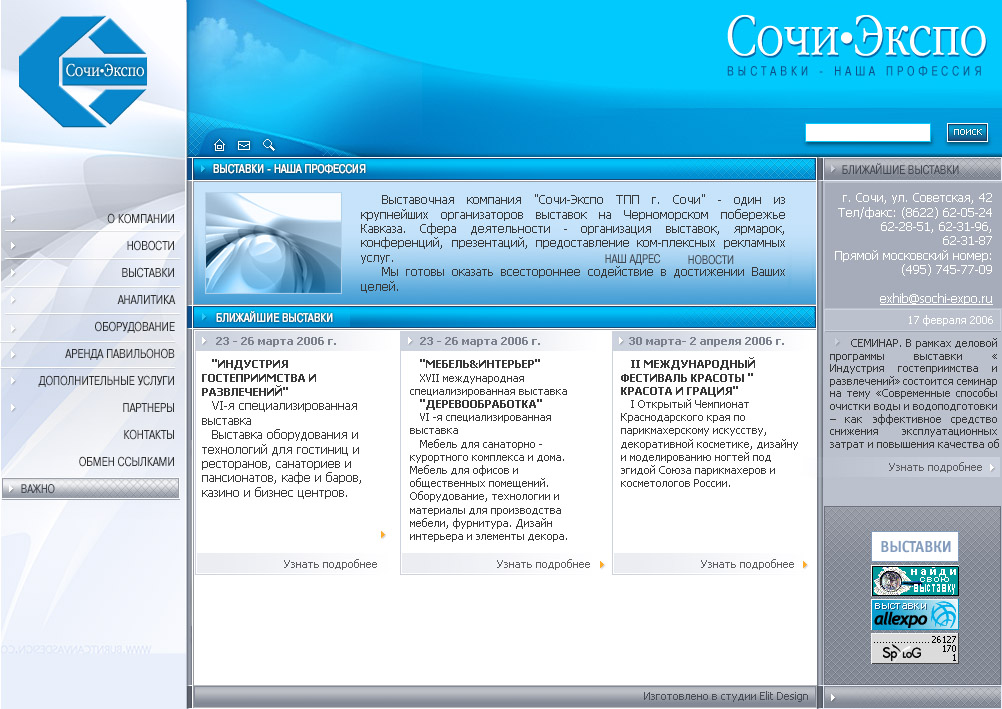This screenshot has height=709, width=1002.
Task: Open the О КОМПАНИИ menu item
Action: [141, 219]
